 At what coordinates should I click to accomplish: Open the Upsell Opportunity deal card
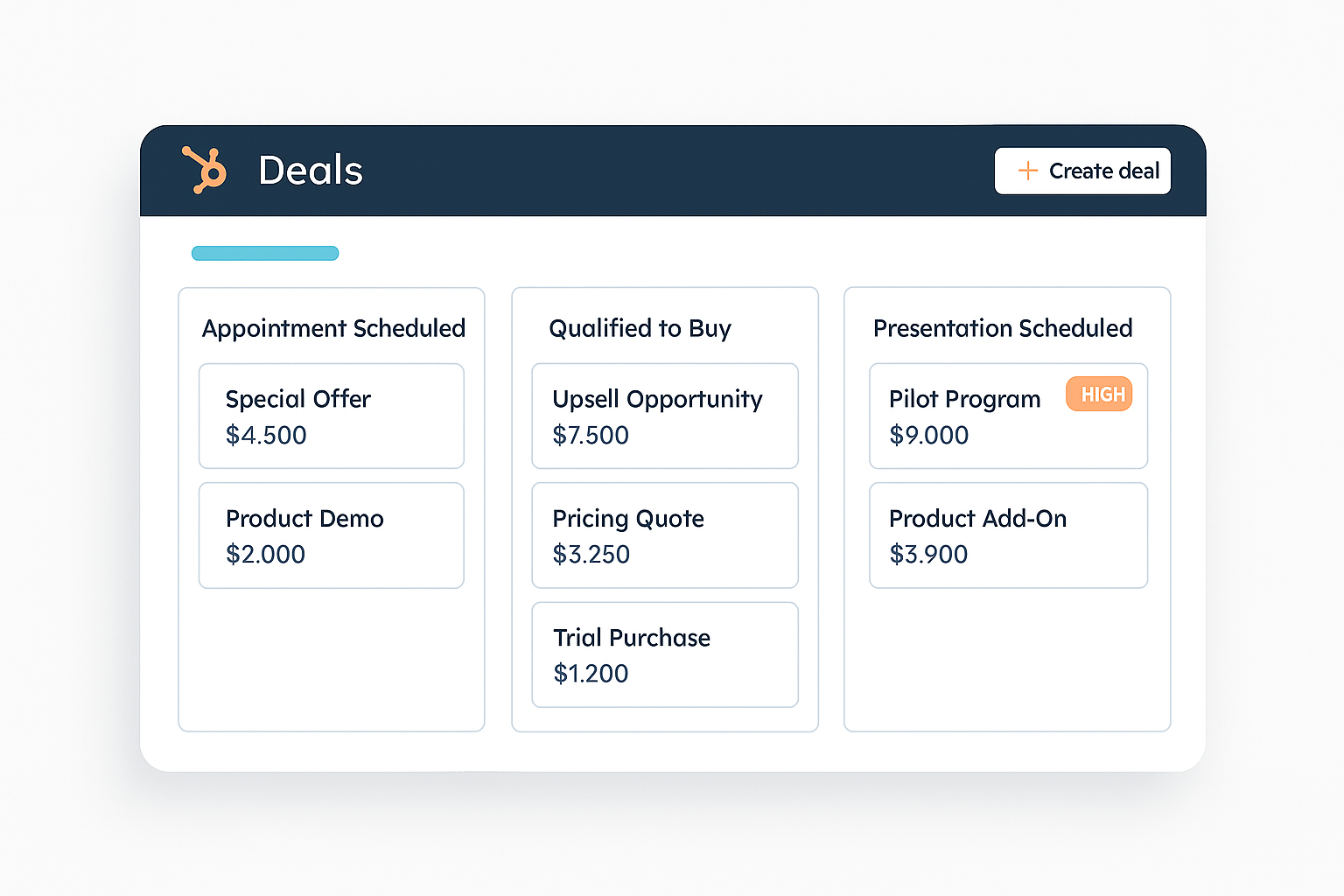tap(665, 416)
